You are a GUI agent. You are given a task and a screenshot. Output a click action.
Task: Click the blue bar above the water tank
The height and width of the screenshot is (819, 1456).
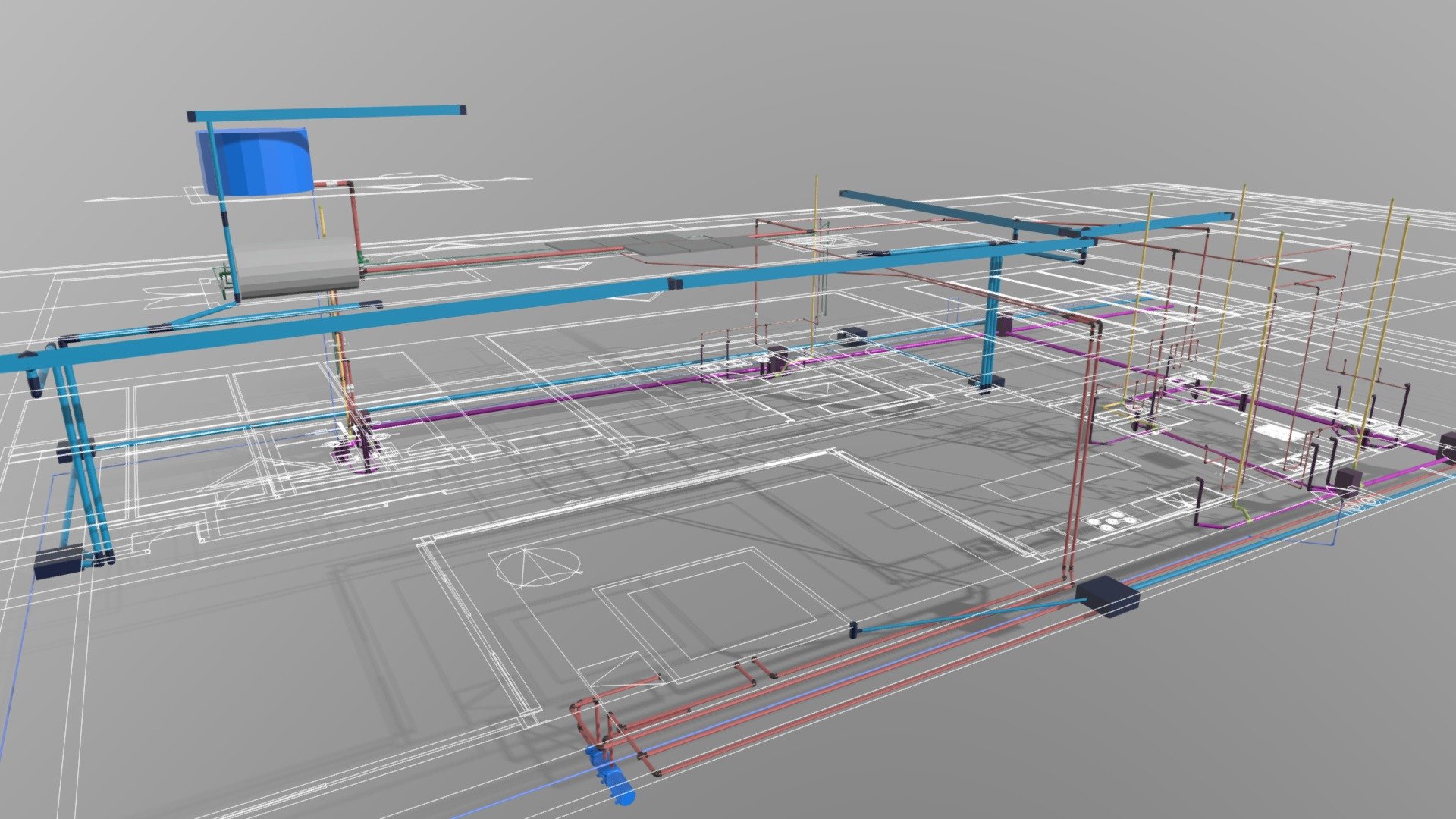(326, 113)
